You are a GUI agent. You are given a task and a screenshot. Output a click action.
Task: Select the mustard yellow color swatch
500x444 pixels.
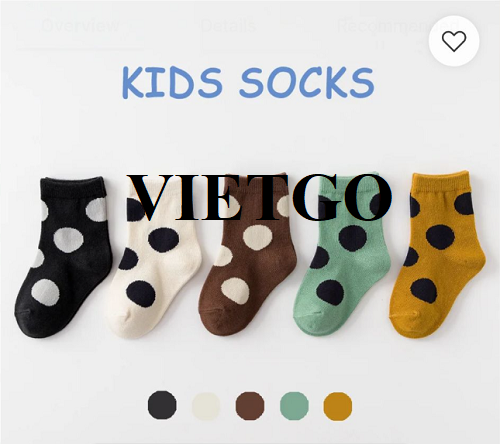[338, 406]
